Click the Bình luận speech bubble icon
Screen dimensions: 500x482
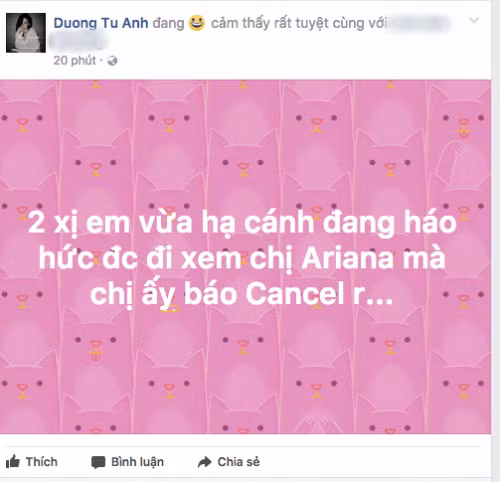[98, 462]
